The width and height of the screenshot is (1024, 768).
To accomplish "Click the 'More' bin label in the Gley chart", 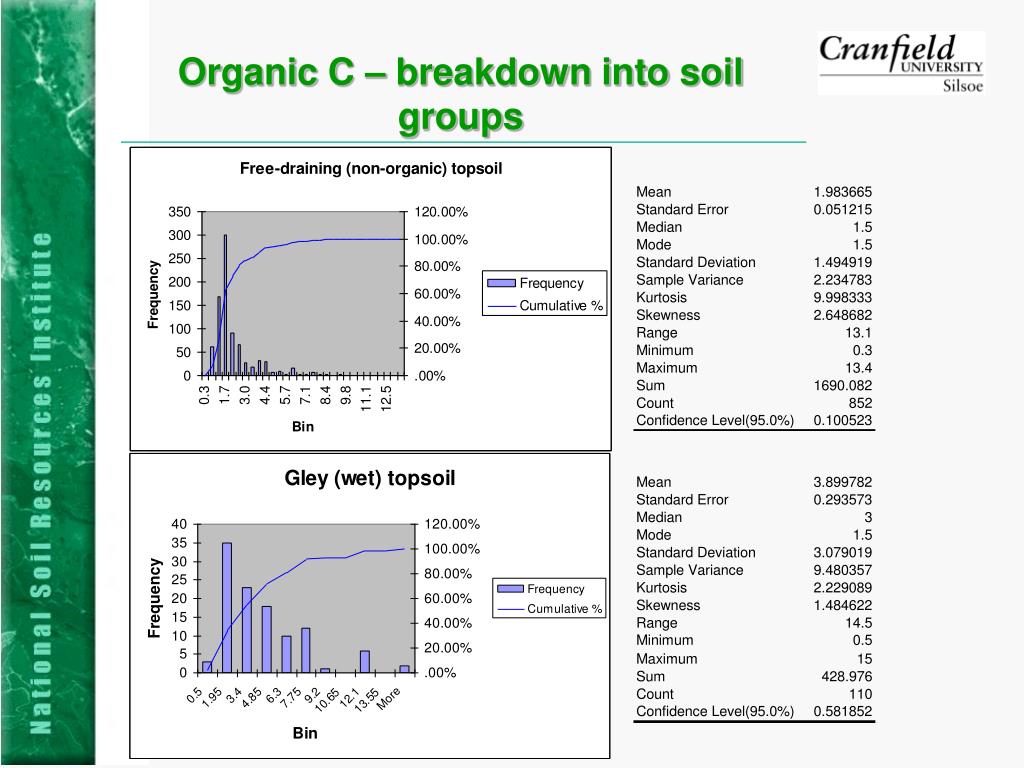I will click(388, 698).
